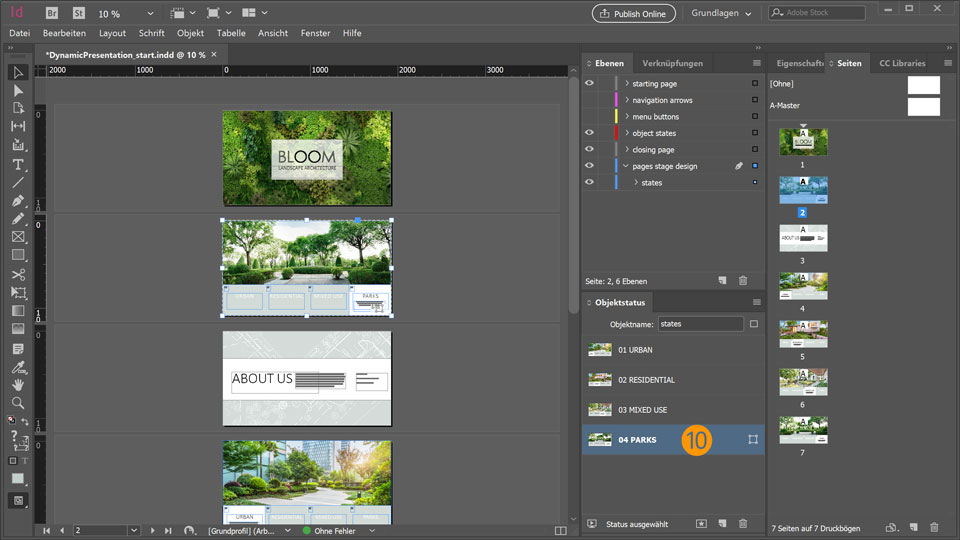Open the Objektstatus panel menu
This screenshot has width=960, height=540.
click(757, 302)
